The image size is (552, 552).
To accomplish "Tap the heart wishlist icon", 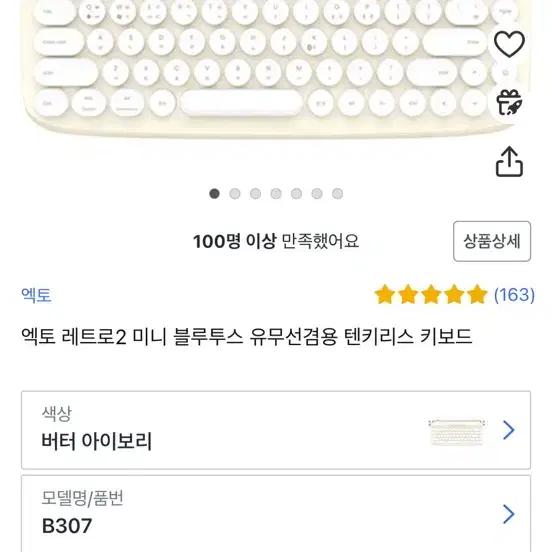I will coord(509,44).
